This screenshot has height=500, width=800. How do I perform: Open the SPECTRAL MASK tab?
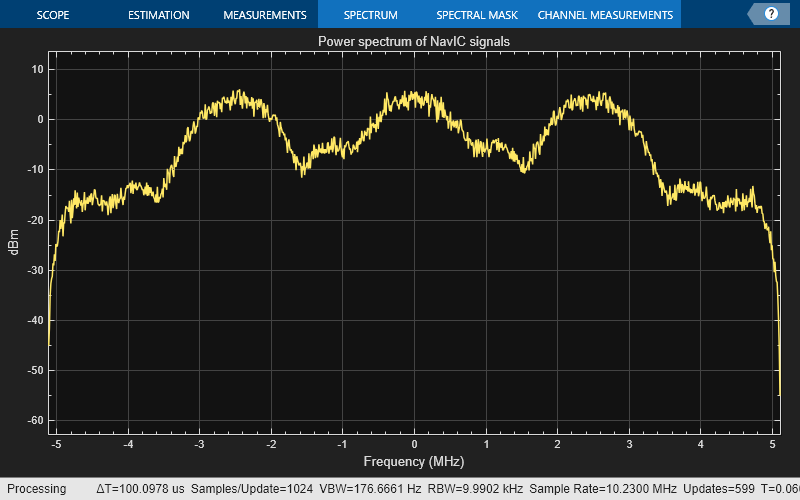[x=476, y=15]
